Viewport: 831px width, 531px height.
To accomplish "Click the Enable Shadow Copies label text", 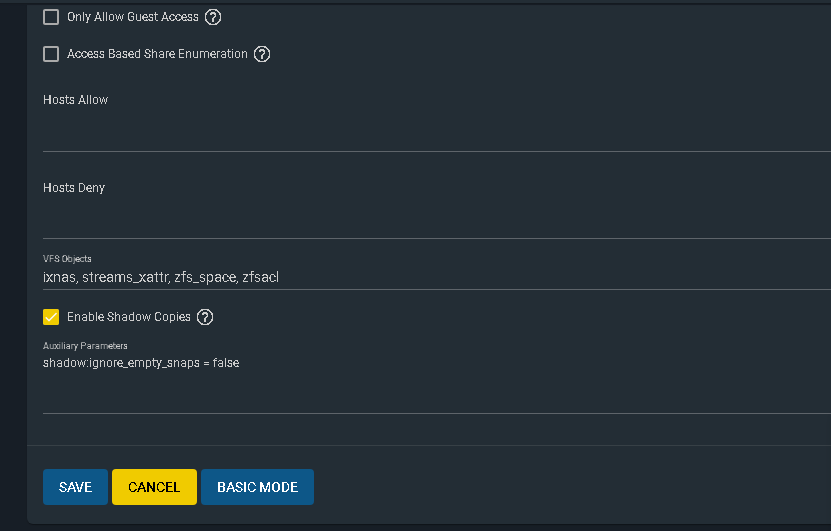I will pos(129,317).
